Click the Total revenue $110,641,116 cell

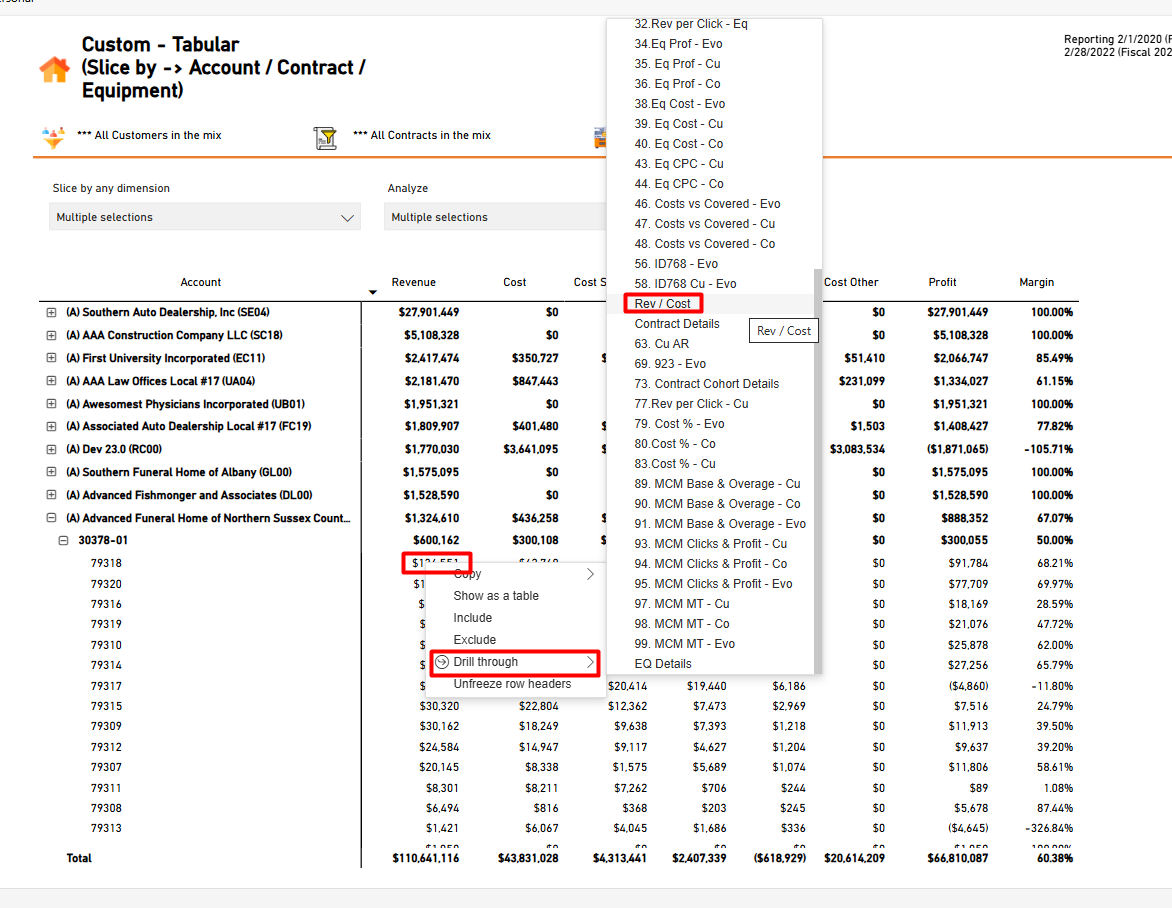coord(425,859)
